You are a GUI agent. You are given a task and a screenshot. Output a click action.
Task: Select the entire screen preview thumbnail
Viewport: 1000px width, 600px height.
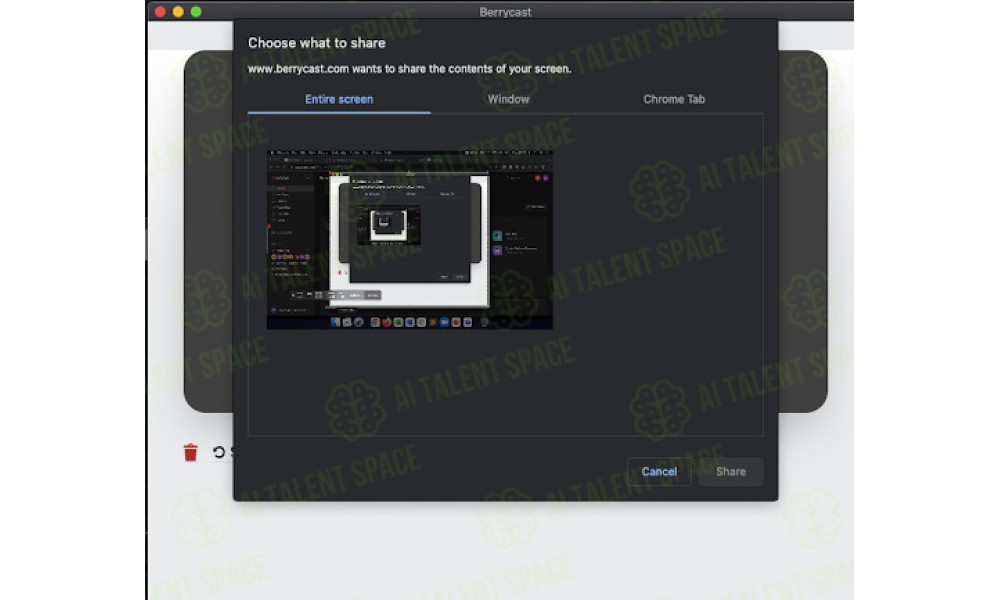[409, 240]
